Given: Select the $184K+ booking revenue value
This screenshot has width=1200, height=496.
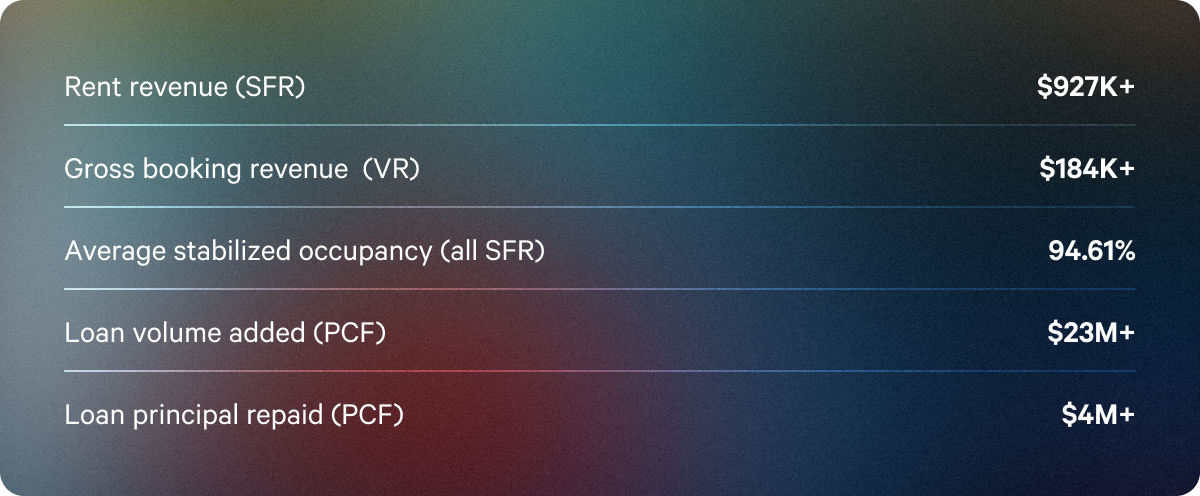Looking at the screenshot, I should tap(1087, 170).
